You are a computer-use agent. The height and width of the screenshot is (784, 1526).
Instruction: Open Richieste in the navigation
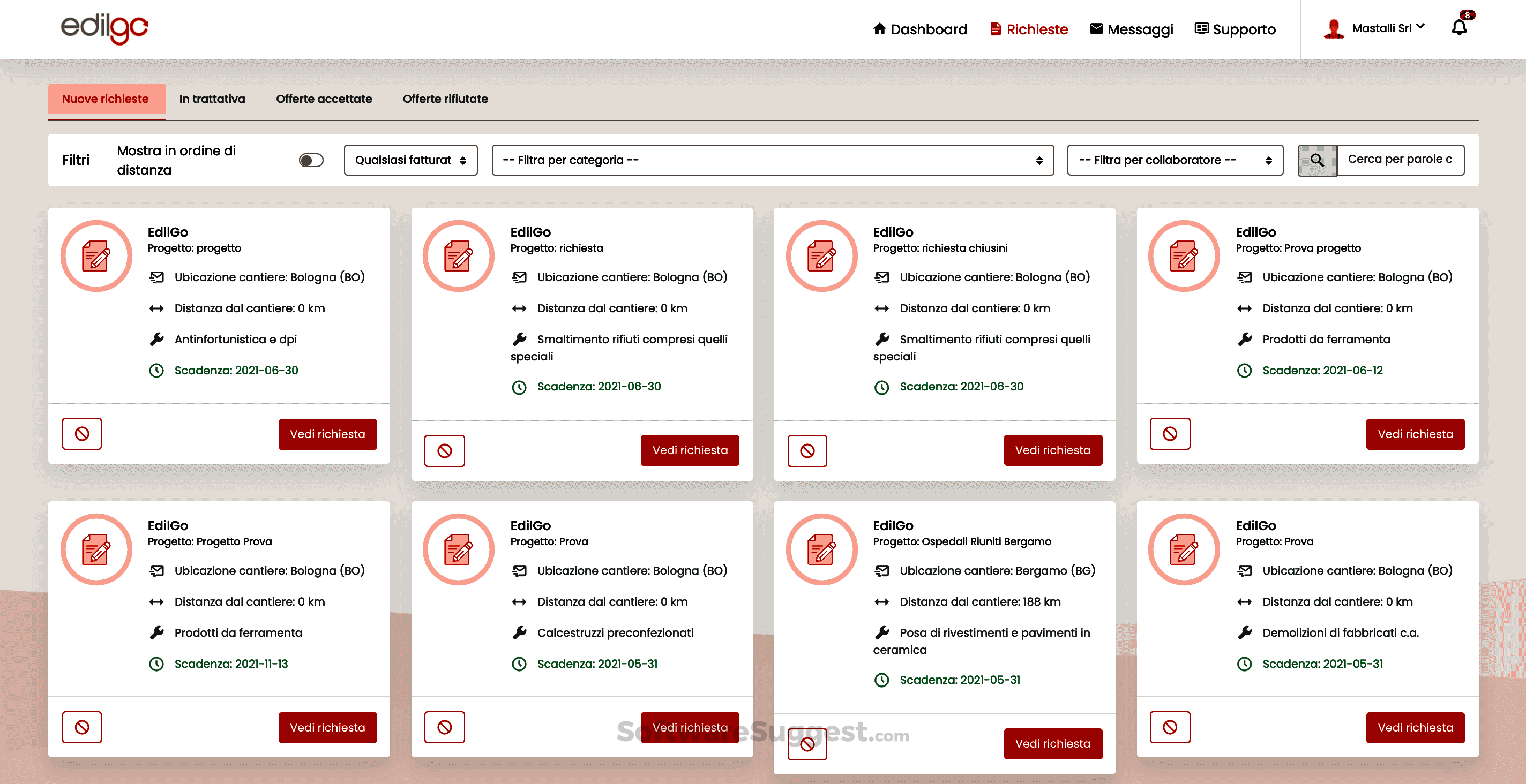tap(1029, 29)
